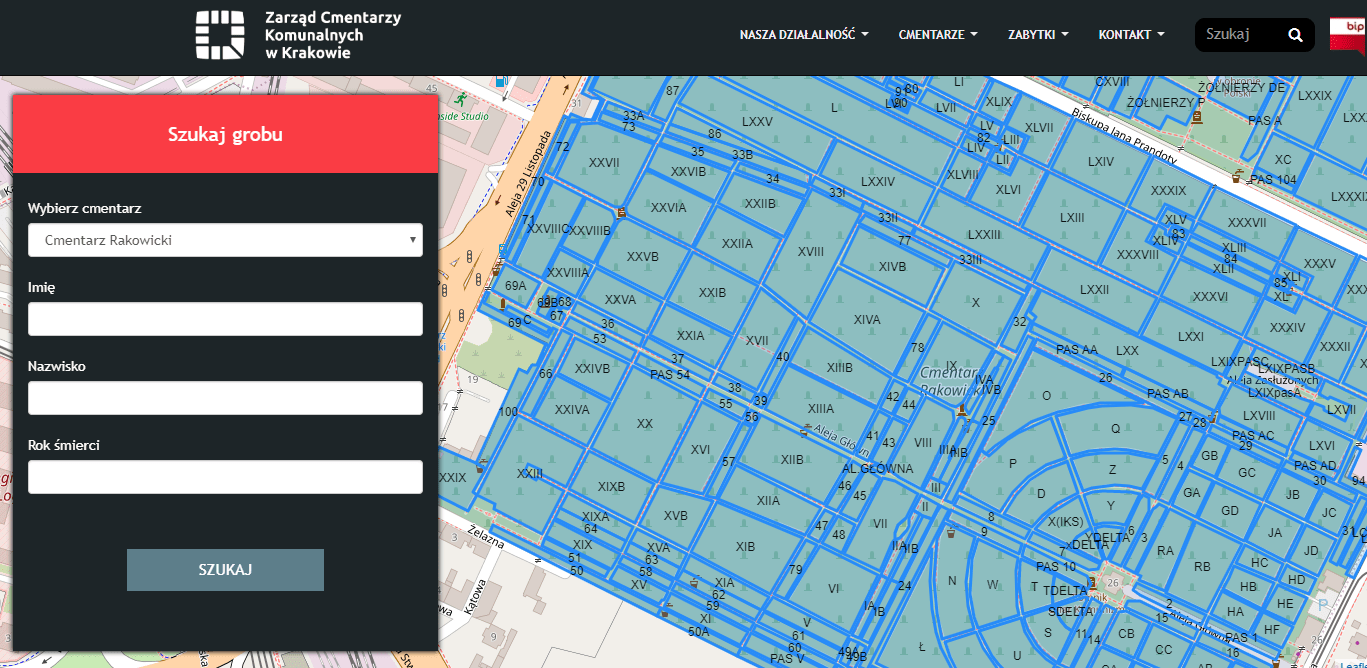
Task: Click water tap icon left of sector N
Action: 951,532
